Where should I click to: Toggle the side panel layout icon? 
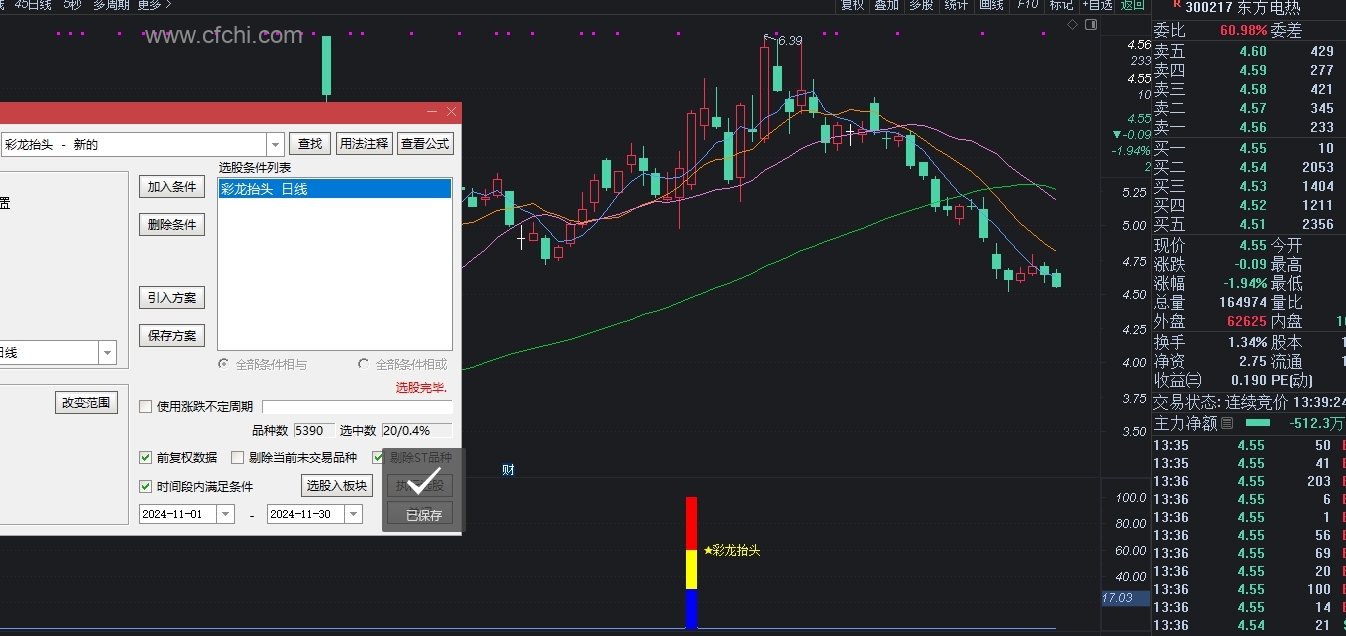pos(1089,25)
